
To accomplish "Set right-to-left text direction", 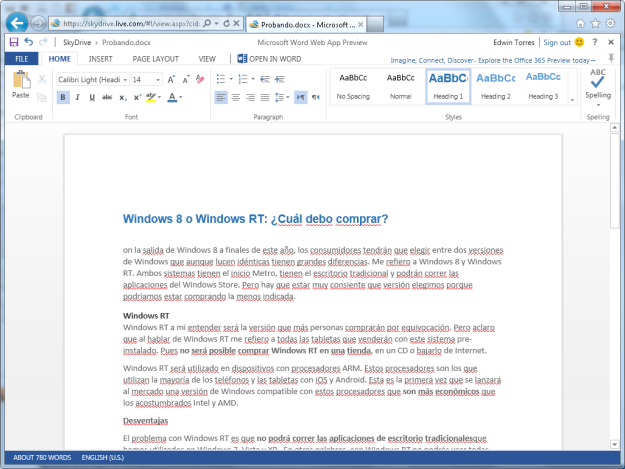I will click(x=316, y=98).
